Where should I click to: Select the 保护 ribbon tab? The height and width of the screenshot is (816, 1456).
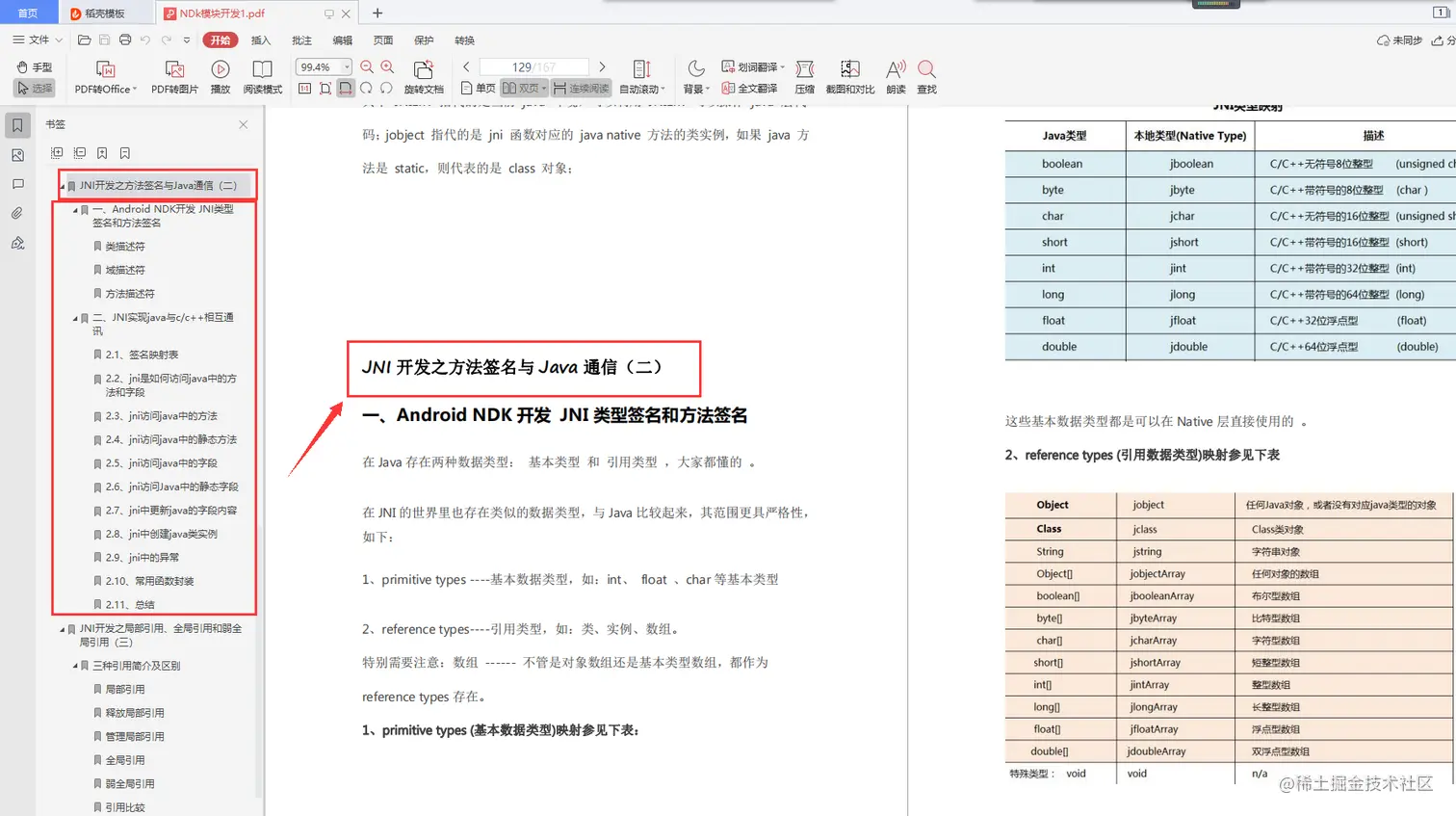coord(424,39)
